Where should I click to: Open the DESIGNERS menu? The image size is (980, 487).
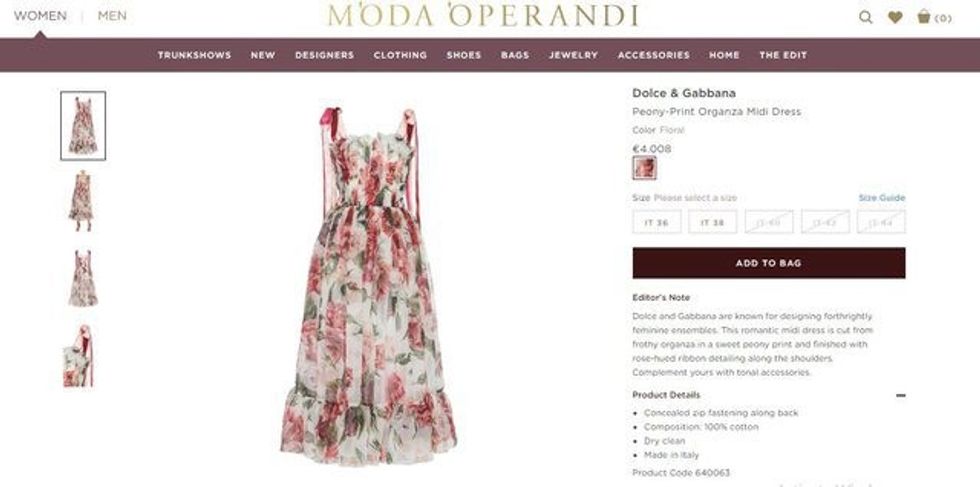click(x=324, y=55)
